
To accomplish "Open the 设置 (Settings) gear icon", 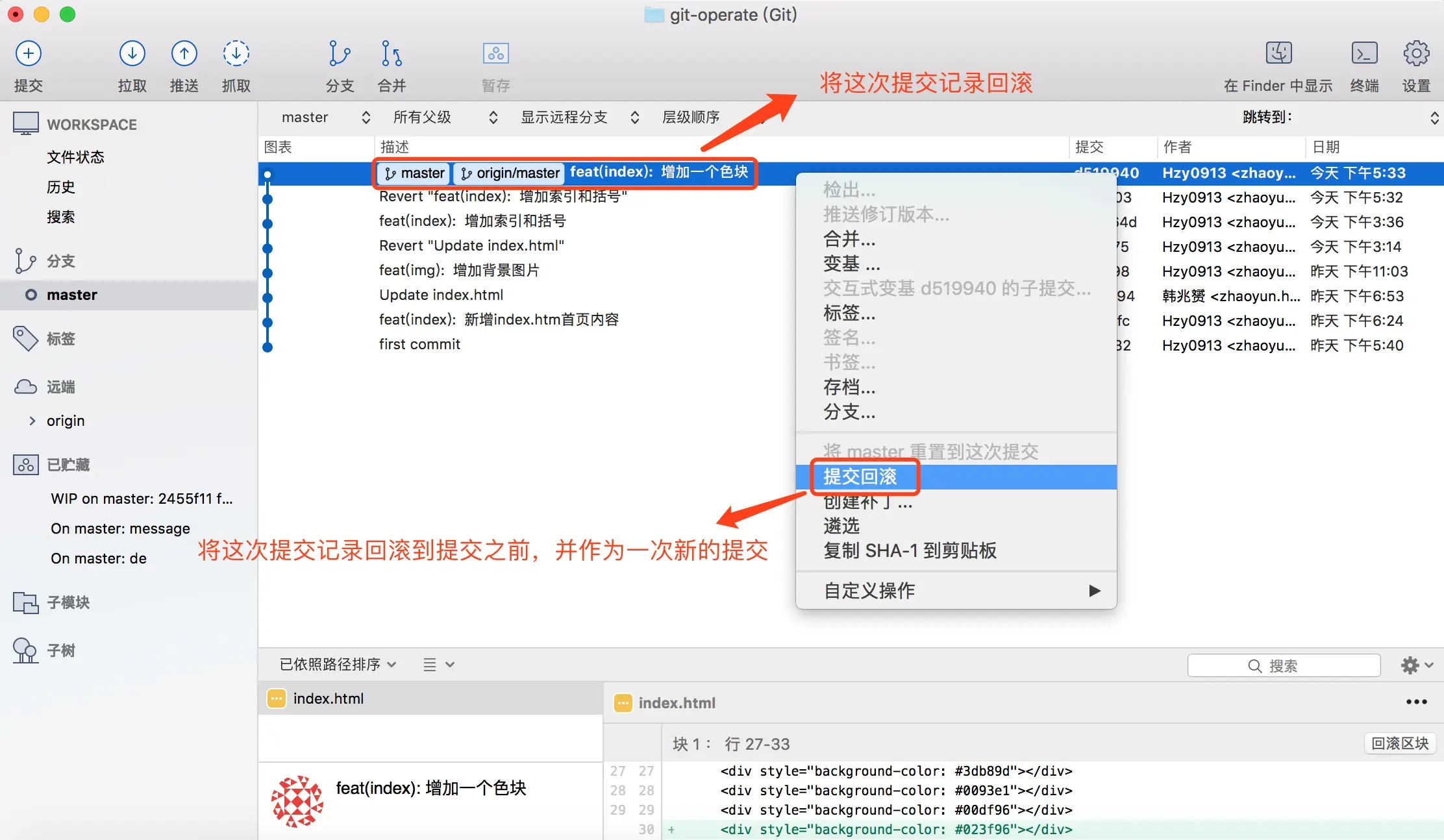I will (1416, 53).
